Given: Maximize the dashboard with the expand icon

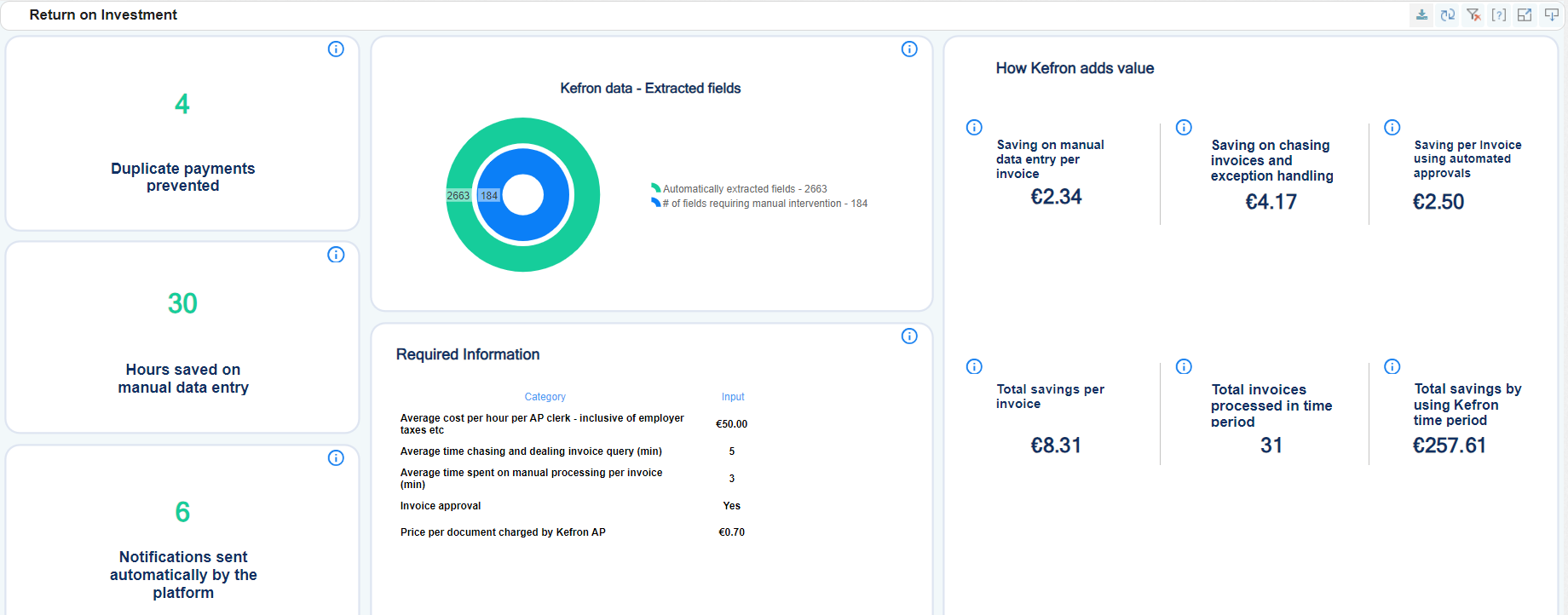Looking at the screenshot, I should point(1525,14).
